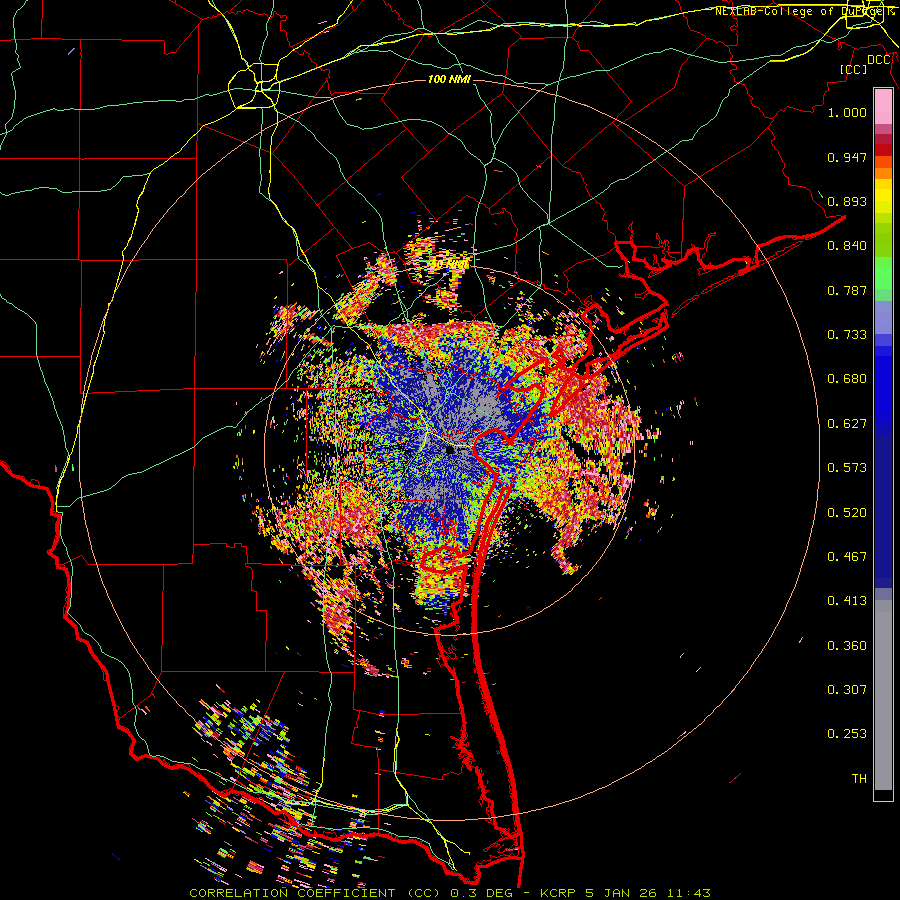Click the 0.253 scale value
900x900 pixels.
coord(847,734)
